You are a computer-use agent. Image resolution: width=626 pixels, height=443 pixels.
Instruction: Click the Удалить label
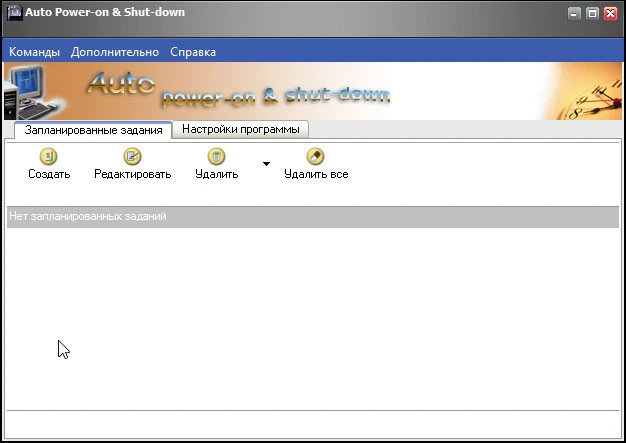pyautogui.click(x=216, y=174)
